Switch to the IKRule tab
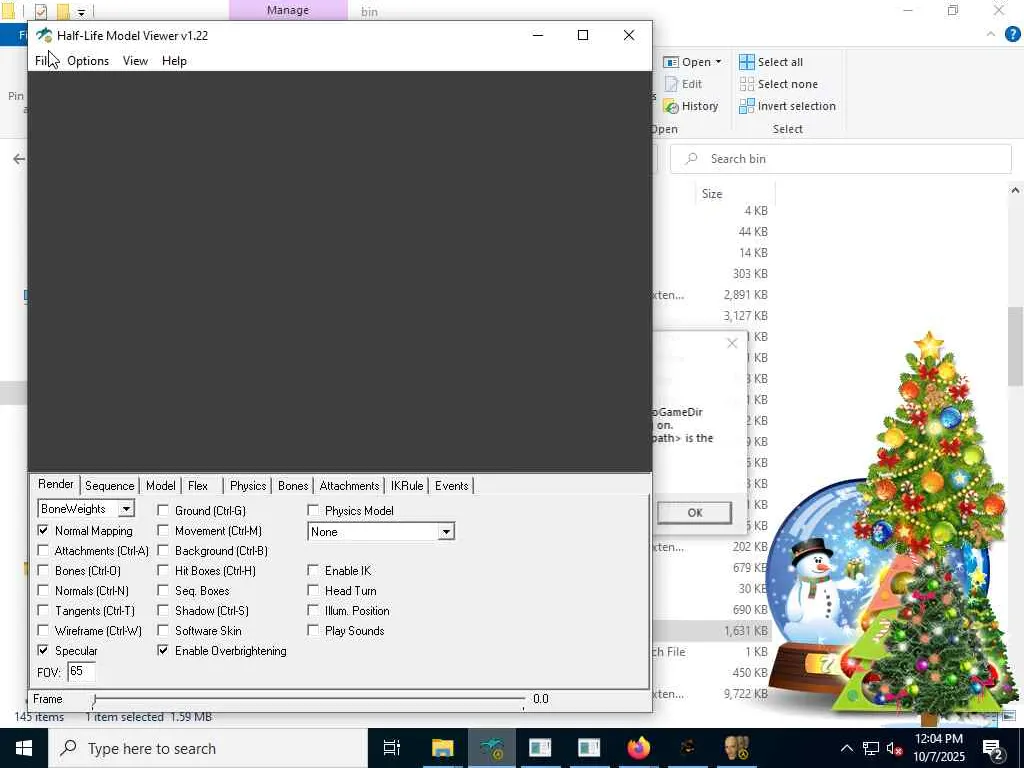1024x768 pixels. (407, 486)
